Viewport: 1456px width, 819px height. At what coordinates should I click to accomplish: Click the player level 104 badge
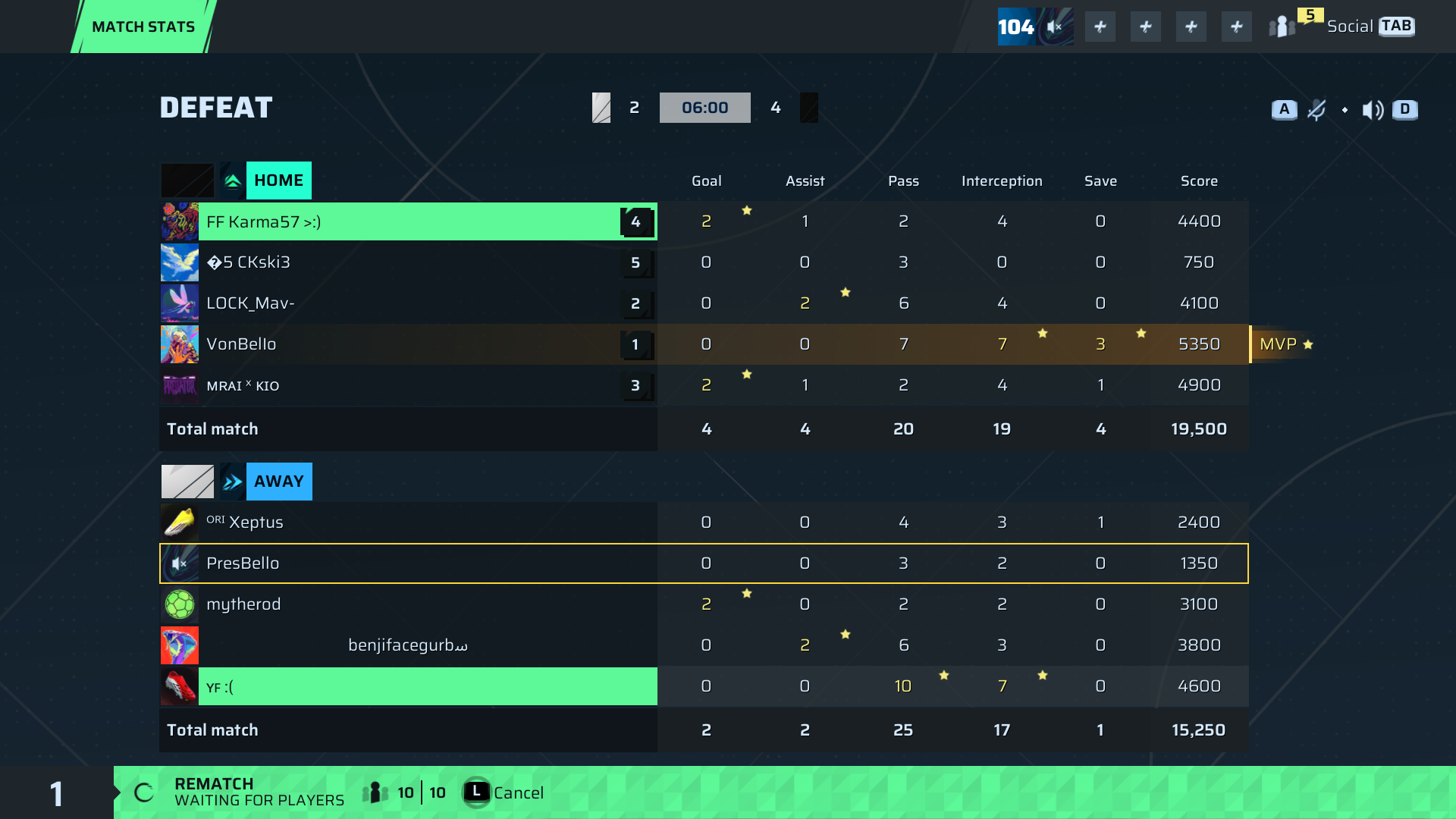(1016, 27)
